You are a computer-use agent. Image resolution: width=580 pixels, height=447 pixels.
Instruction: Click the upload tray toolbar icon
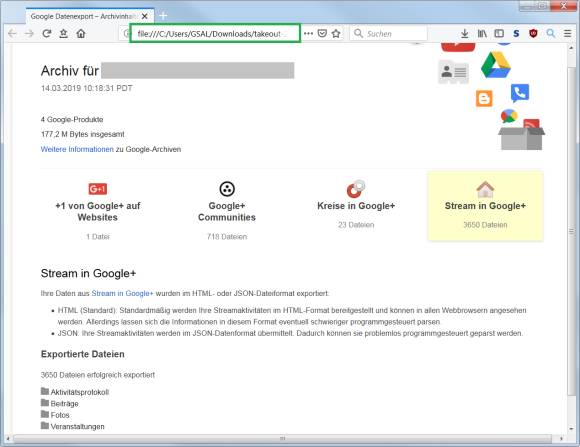pos(64,34)
